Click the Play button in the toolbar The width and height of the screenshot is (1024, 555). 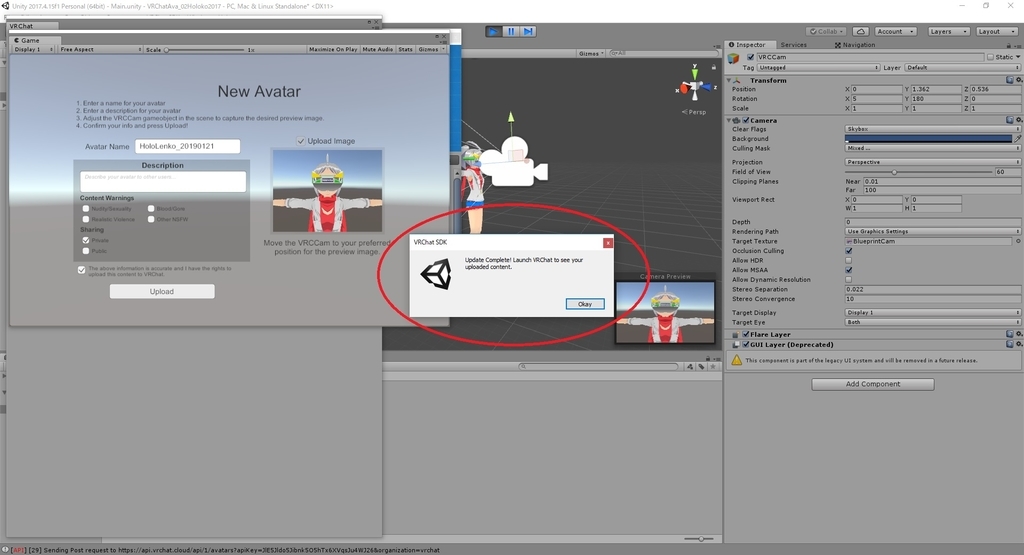494,31
